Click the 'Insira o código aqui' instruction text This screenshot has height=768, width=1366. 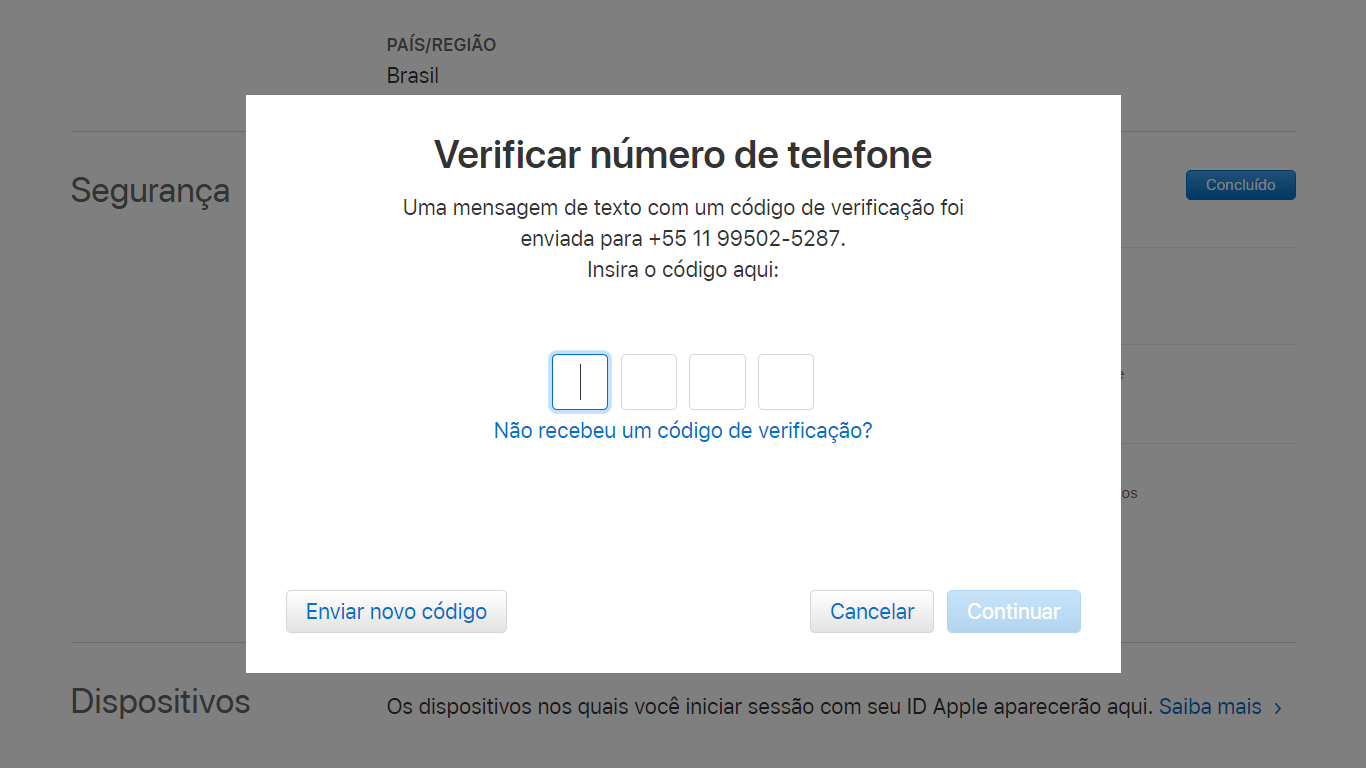click(683, 270)
